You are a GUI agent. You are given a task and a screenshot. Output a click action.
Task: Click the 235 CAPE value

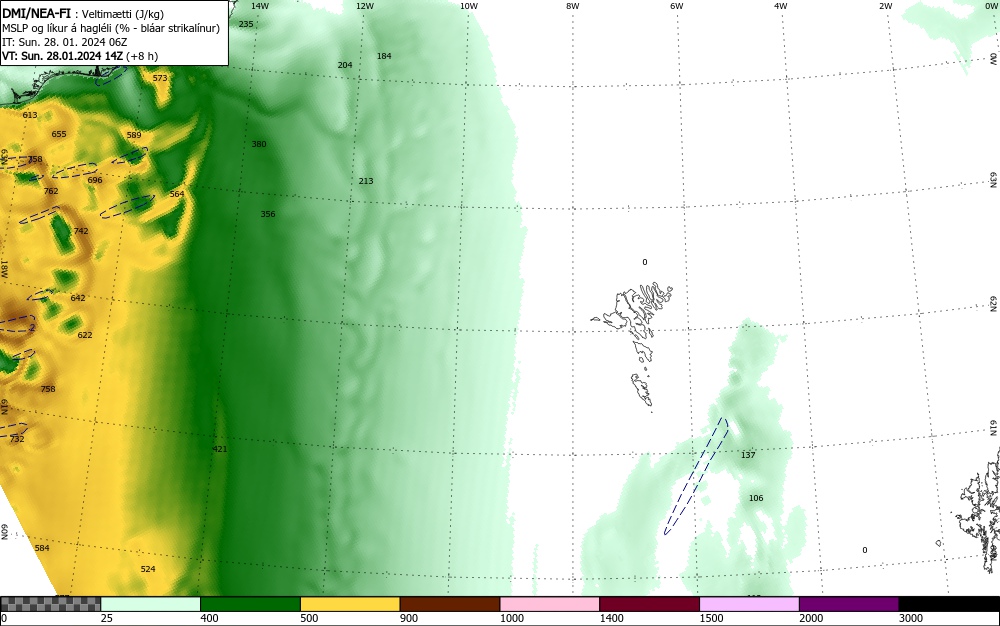pyautogui.click(x=246, y=24)
